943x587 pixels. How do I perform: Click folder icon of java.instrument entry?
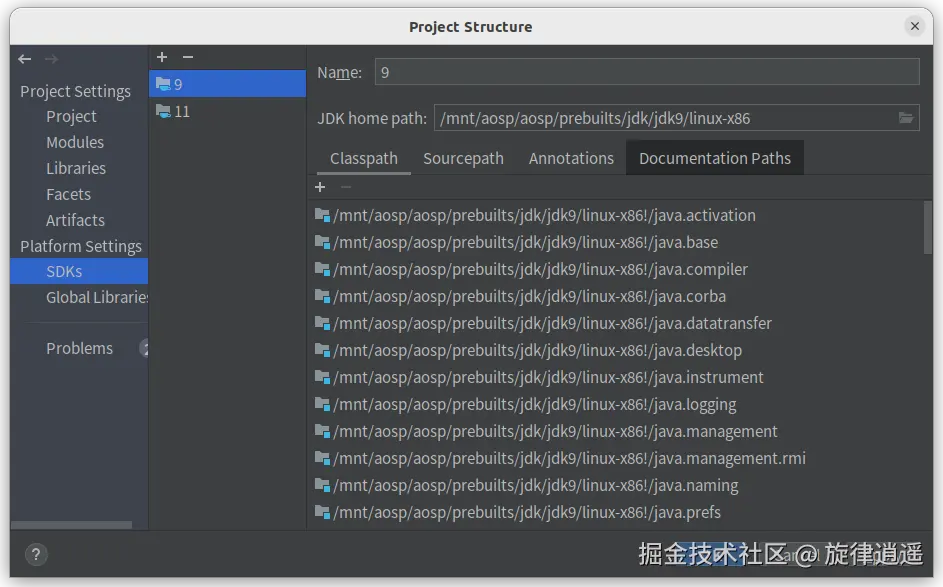coord(322,377)
